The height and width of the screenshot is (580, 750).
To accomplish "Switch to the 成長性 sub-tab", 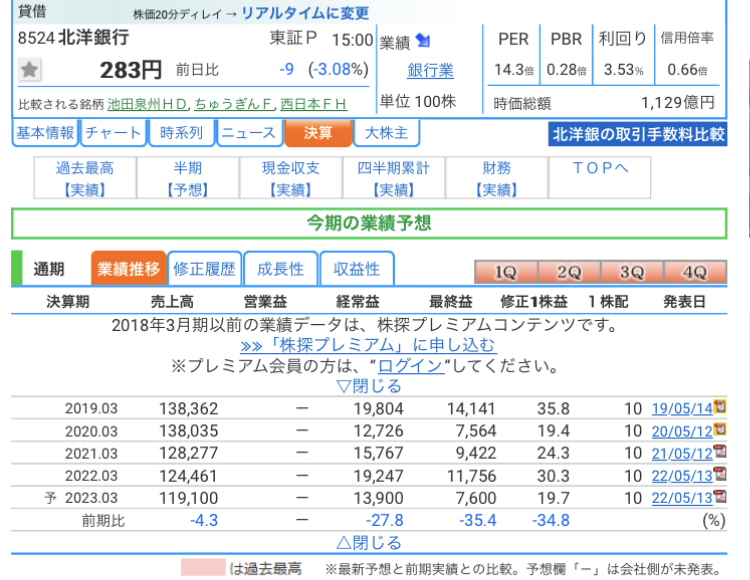I will pyautogui.click(x=280, y=269).
